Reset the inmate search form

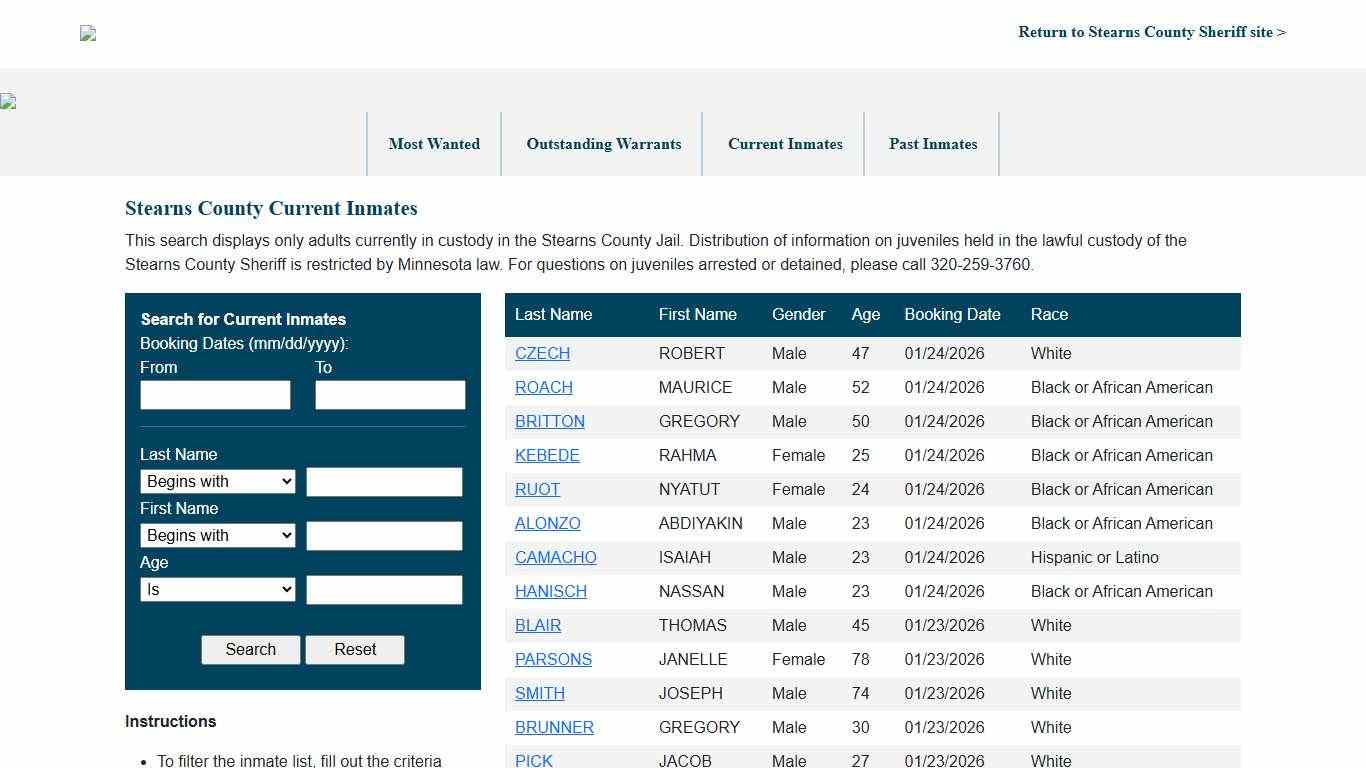coord(355,649)
